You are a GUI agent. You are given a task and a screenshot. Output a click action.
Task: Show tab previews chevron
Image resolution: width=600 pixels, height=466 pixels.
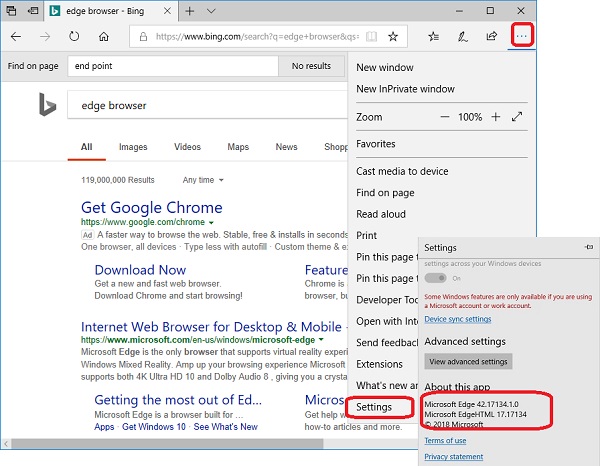211,11
